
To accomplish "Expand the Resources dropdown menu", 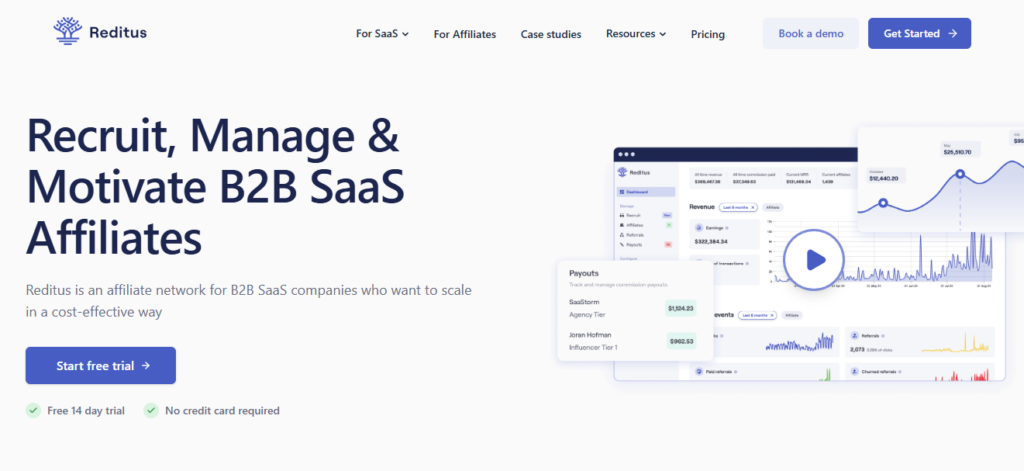I will (635, 34).
